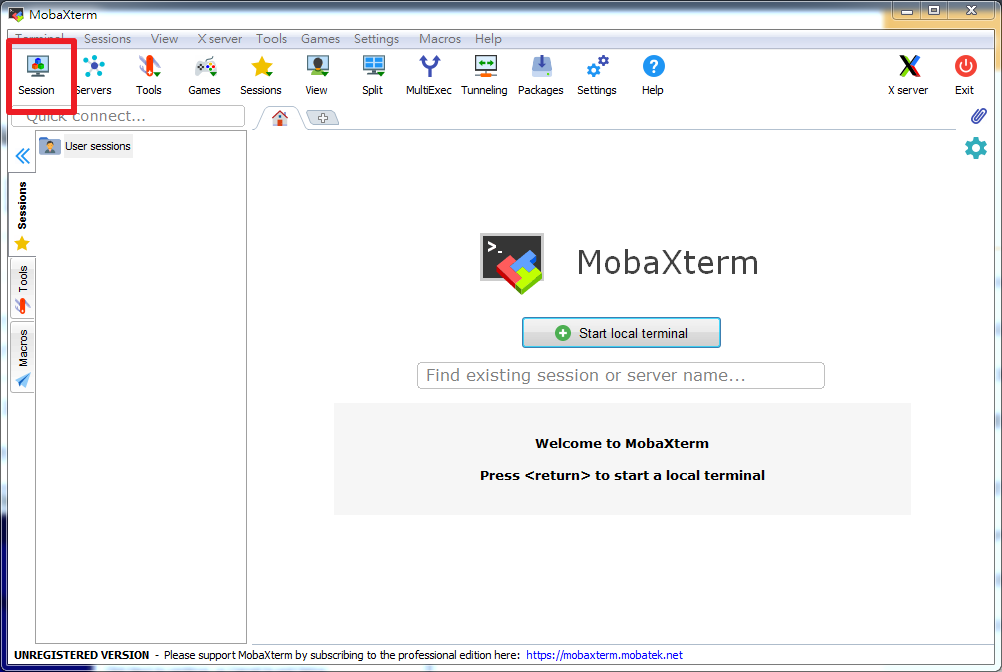Maximize the MobaXterm window
The image size is (1002, 672).
tap(934, 11)
